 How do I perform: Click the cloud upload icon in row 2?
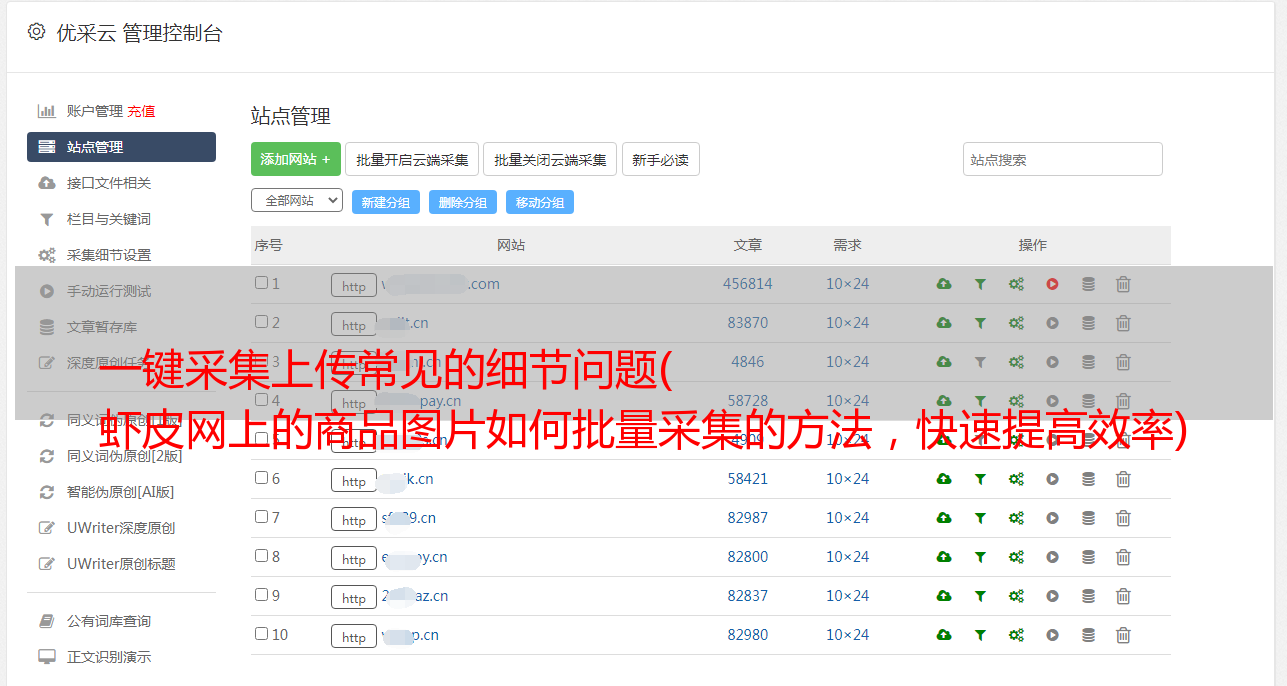tap(944, 323)
